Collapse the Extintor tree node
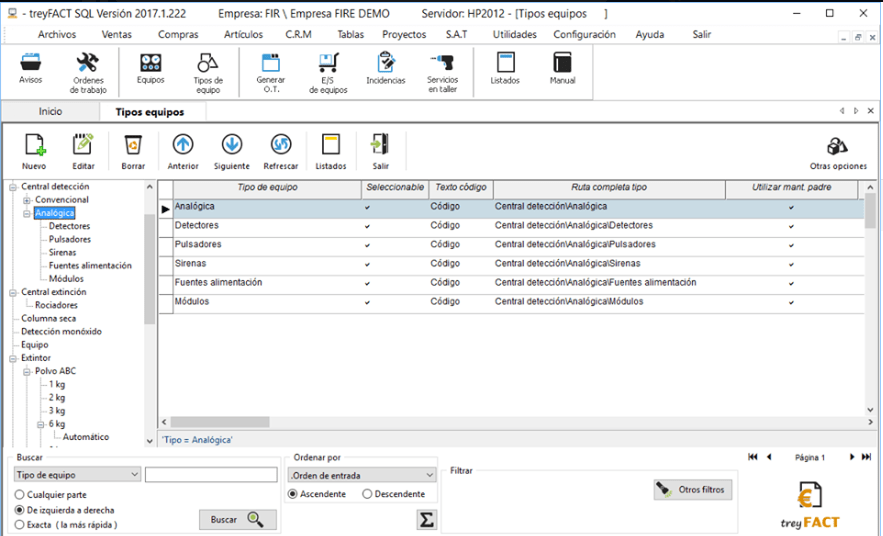The width and height of the screenshot is (883, 536). coord(13,358)
